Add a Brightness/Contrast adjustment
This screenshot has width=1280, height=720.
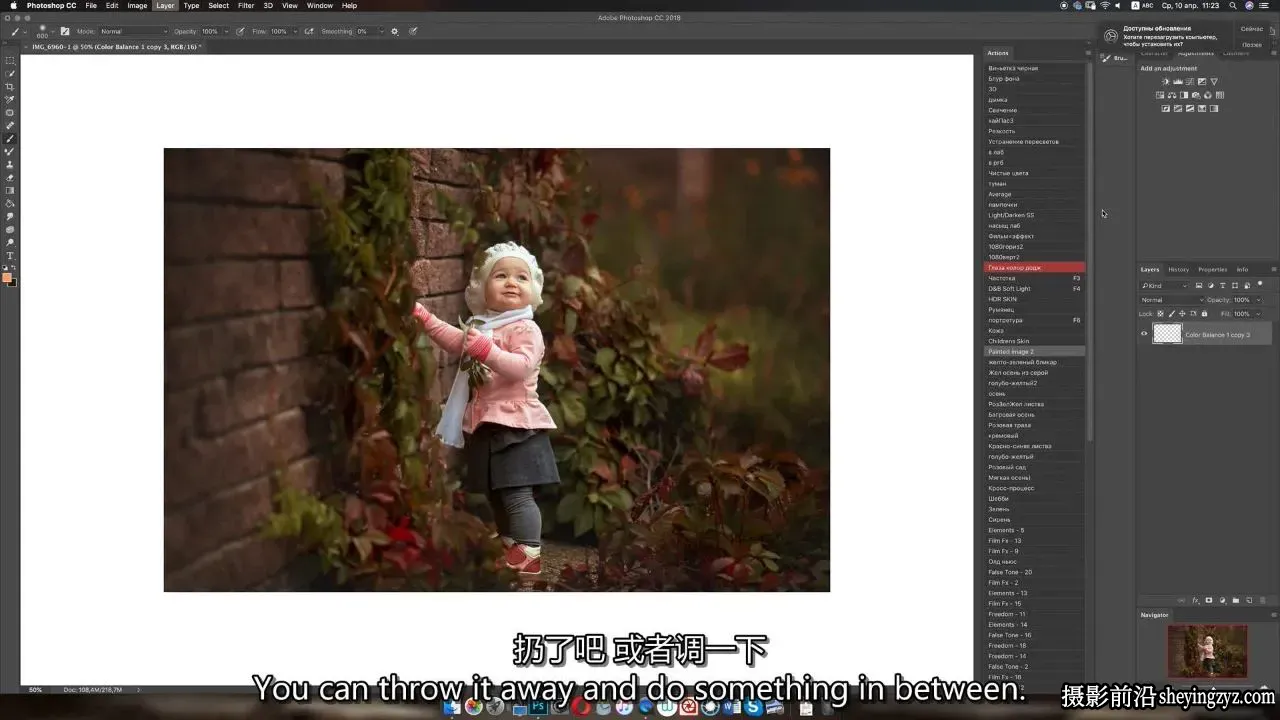(1166, 81)
